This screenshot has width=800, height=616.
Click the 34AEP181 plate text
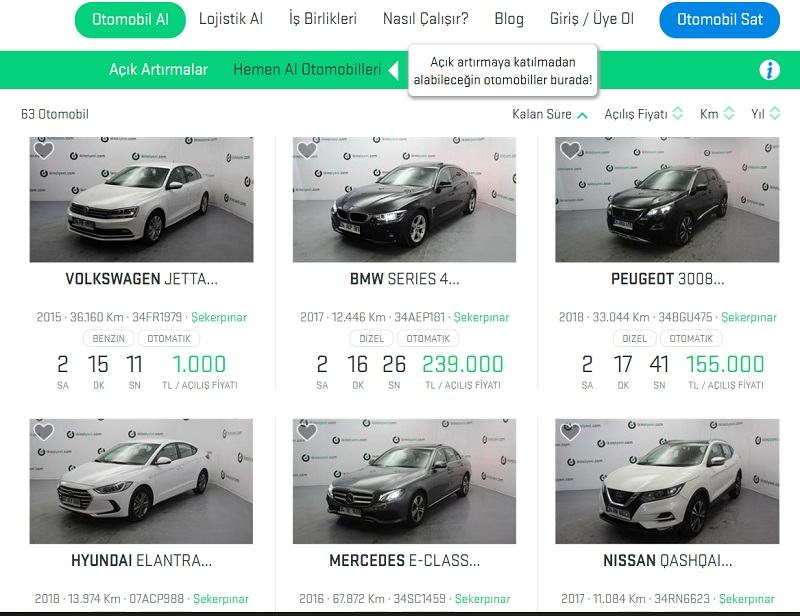click(x=419, y=317)
